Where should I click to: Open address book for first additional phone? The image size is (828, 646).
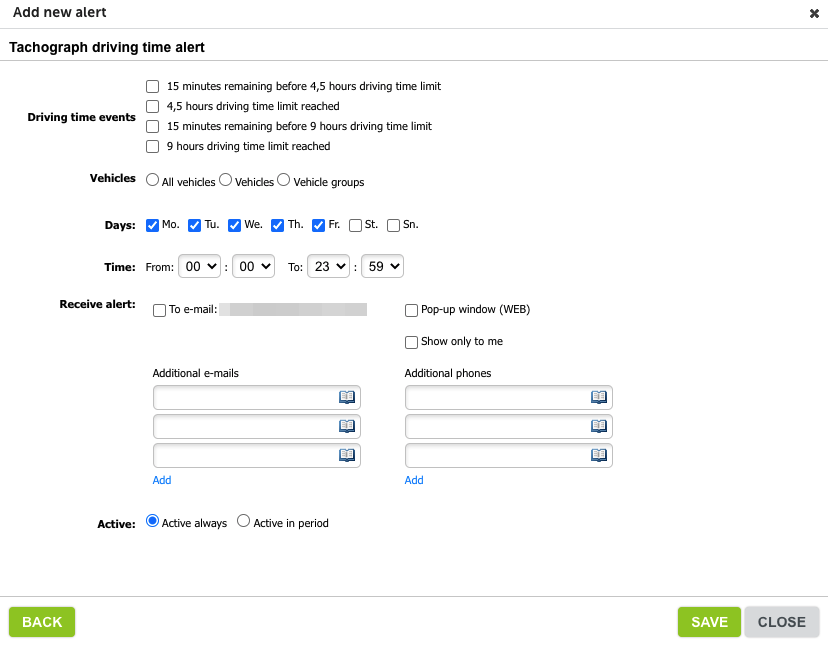[599, 397]
